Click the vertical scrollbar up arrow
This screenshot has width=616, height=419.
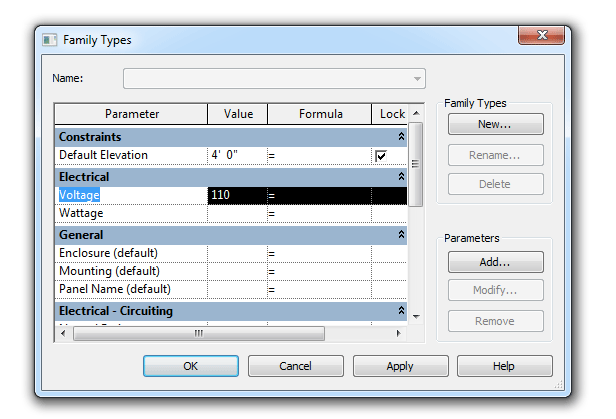click(416, 113)
